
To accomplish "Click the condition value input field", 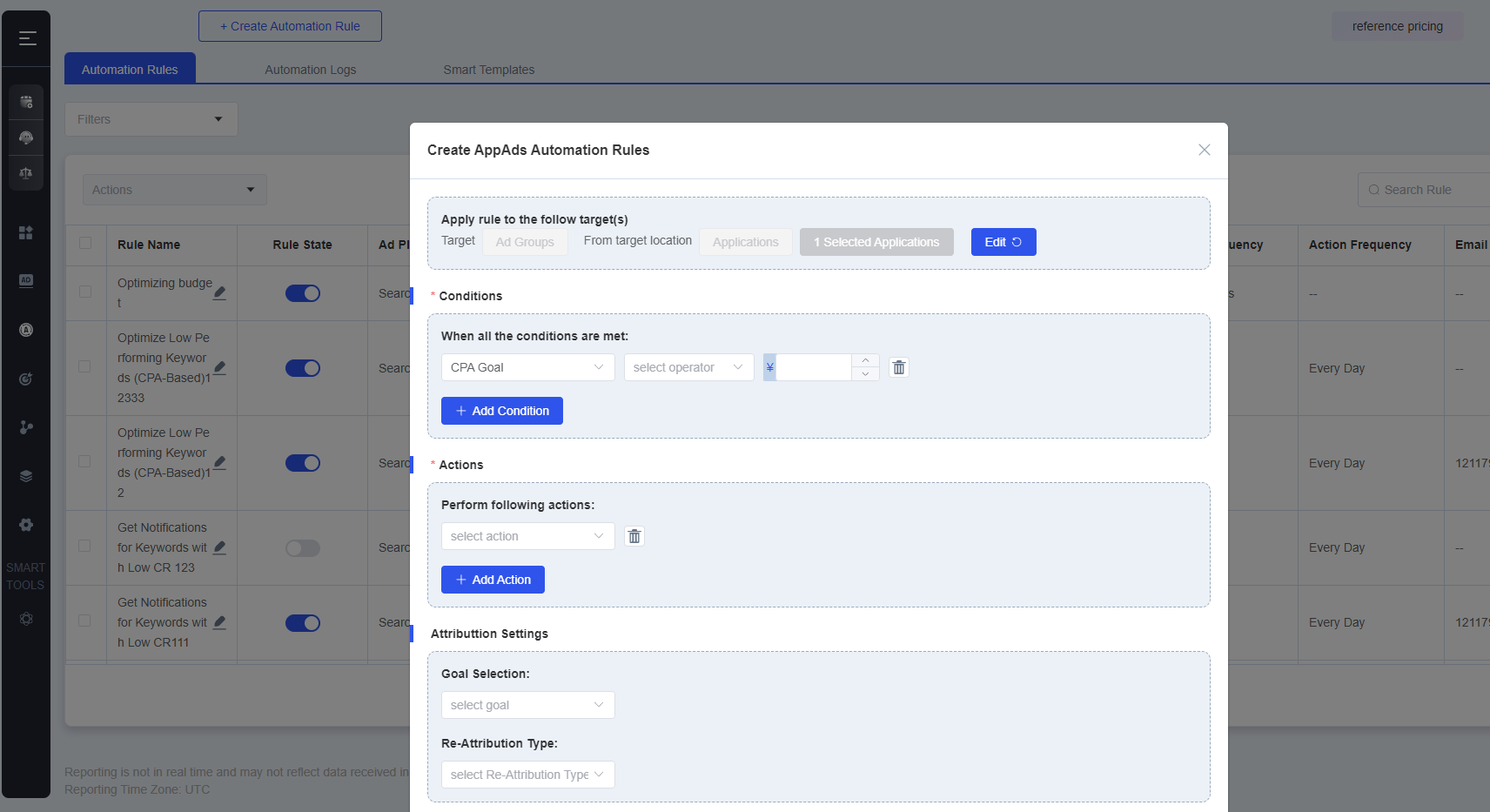I will (x=814, y=367).
